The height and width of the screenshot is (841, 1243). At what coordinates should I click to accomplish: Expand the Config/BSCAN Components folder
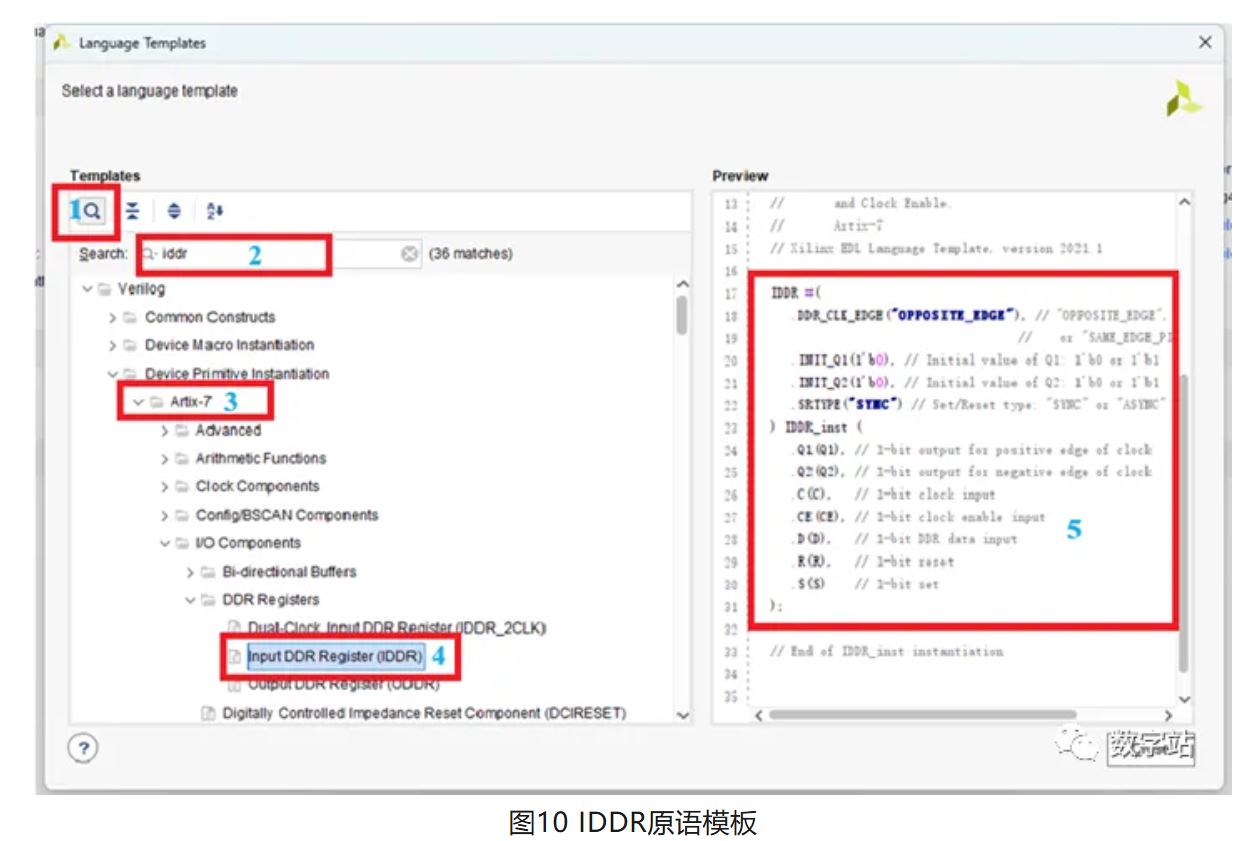tap(165, 515)
